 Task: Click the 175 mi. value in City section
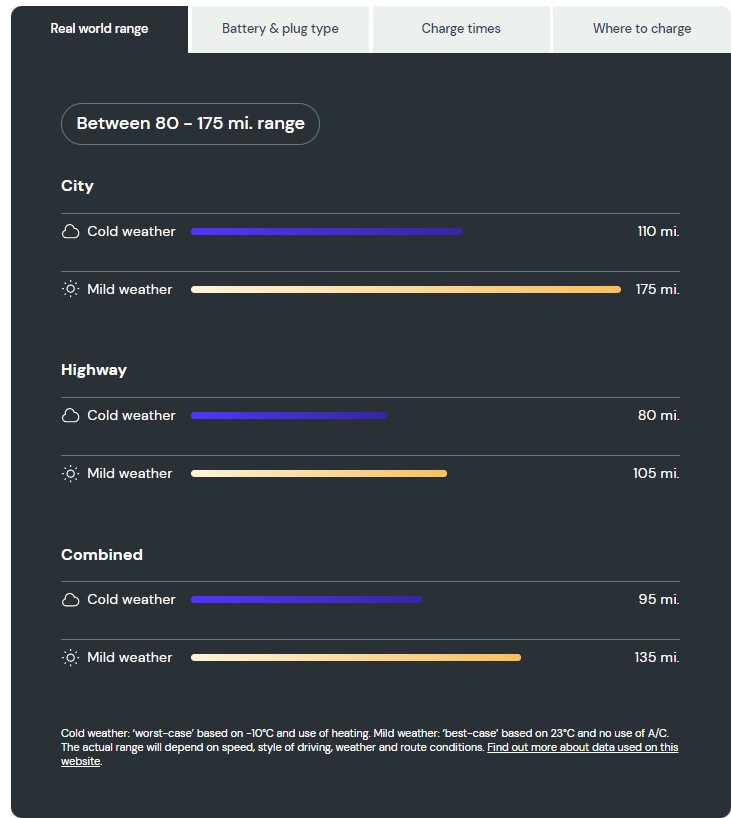(x=657, y=290)
